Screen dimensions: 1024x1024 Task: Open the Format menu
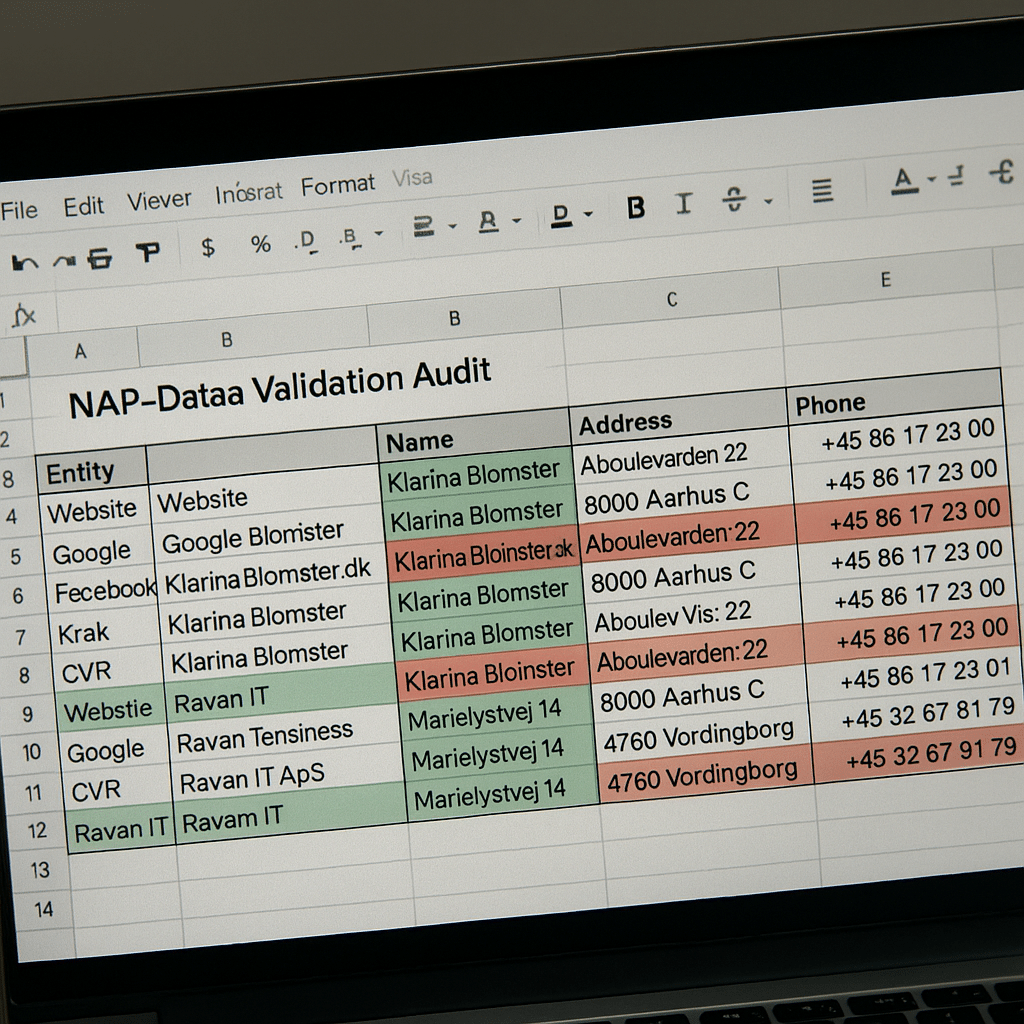pos(338,186)
